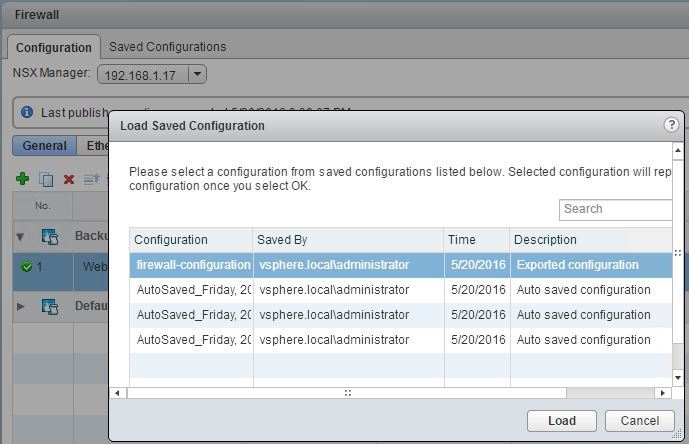Click the move rule up icon
The height and width of the screenshot is (444, 689).
coord(91,179)
